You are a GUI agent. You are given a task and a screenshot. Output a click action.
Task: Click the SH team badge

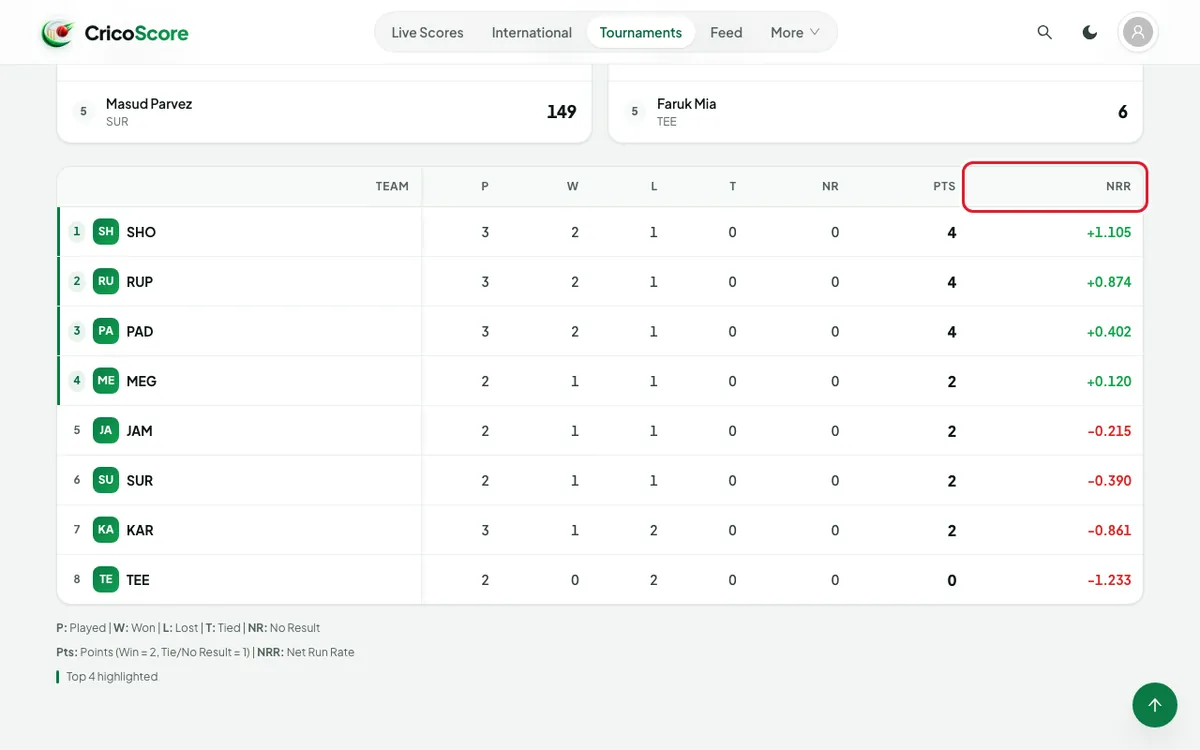(x=106, y=232)
